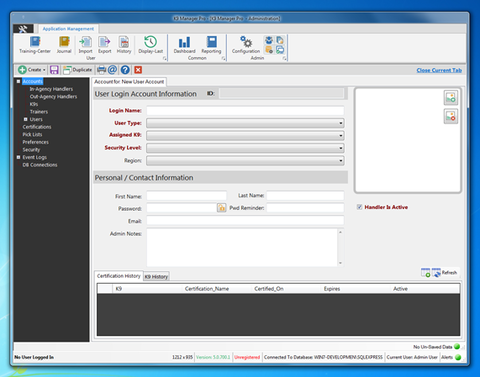Image resolution: width=480 pixels, height=377 pixels.
Task: Click the email @ toolbar icon
Action: tap(112, 70)
